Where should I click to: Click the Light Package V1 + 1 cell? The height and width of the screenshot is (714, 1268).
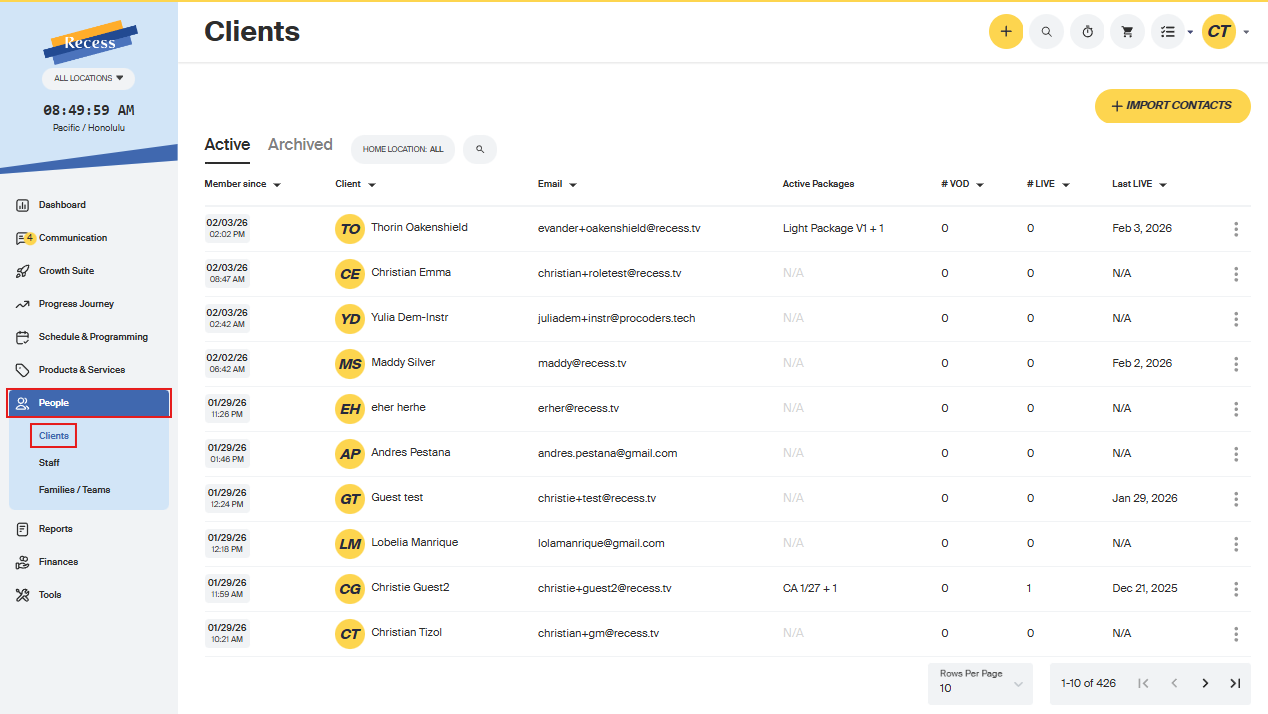[x=833, y=229]
